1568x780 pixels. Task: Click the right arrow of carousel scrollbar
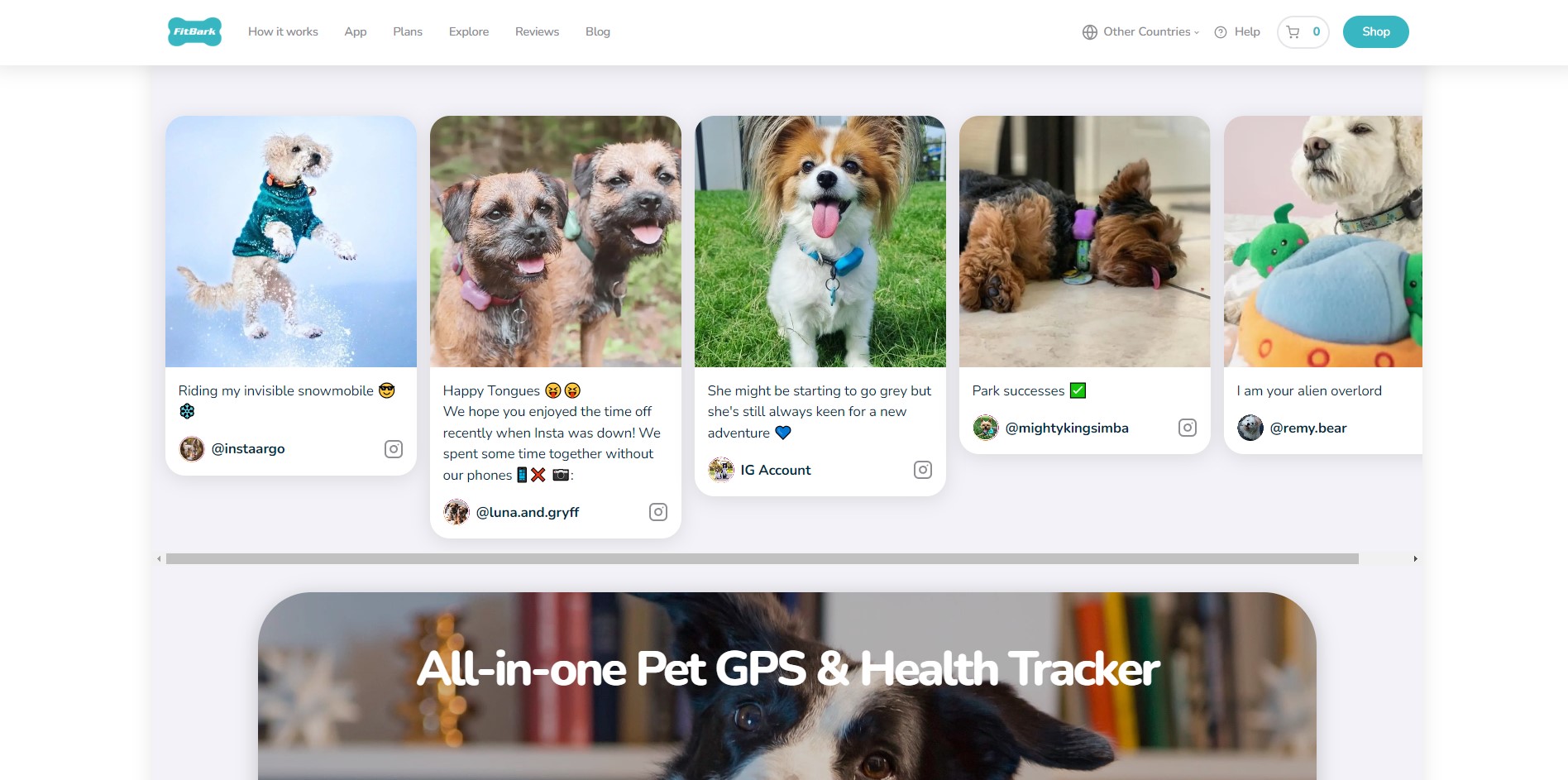(x=1416, y=559)
